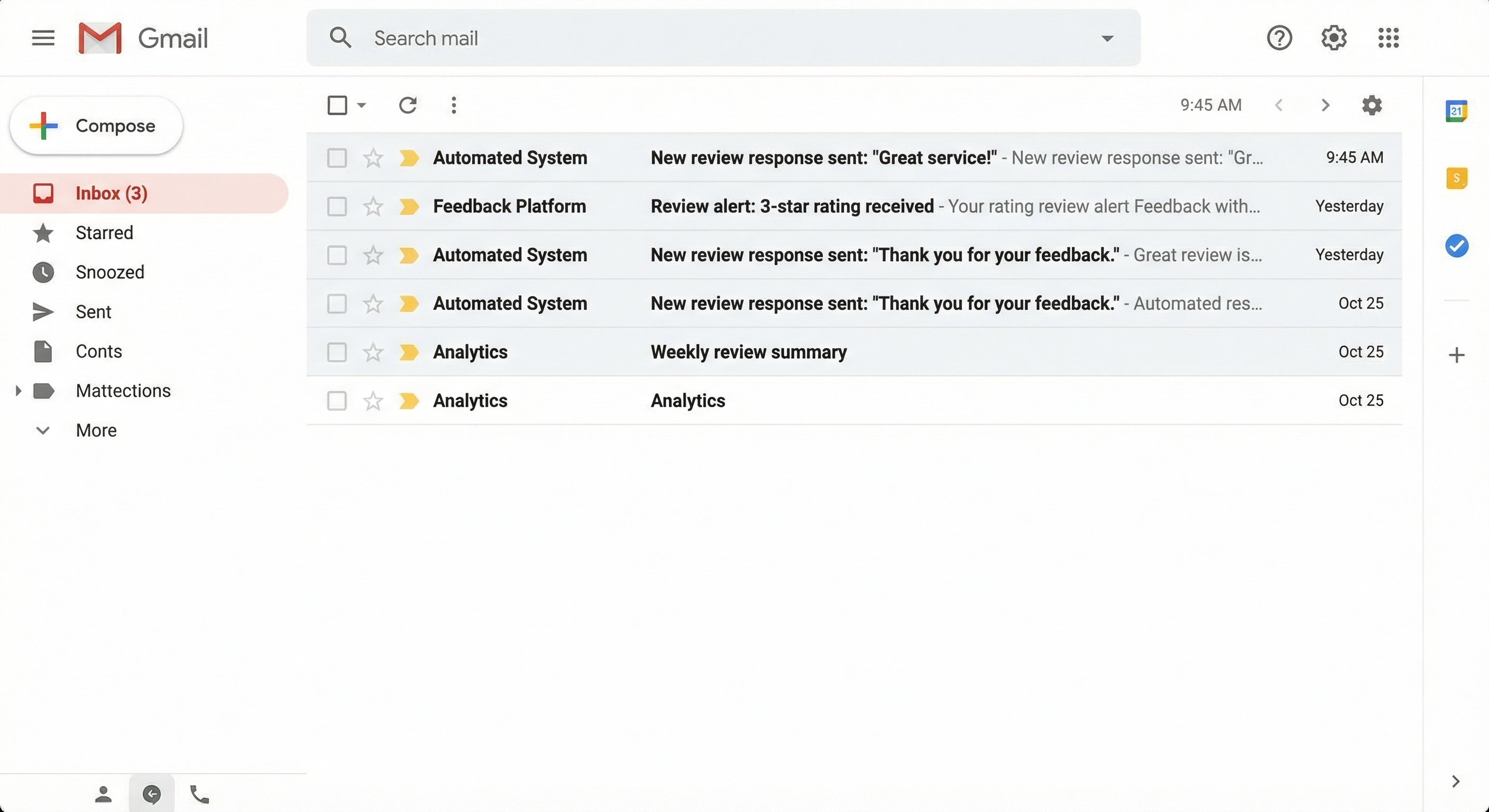The width and height of the screenshot is (1489, 812).
Task: Star the 9:45 AM Automated System email
Action: 372,157
